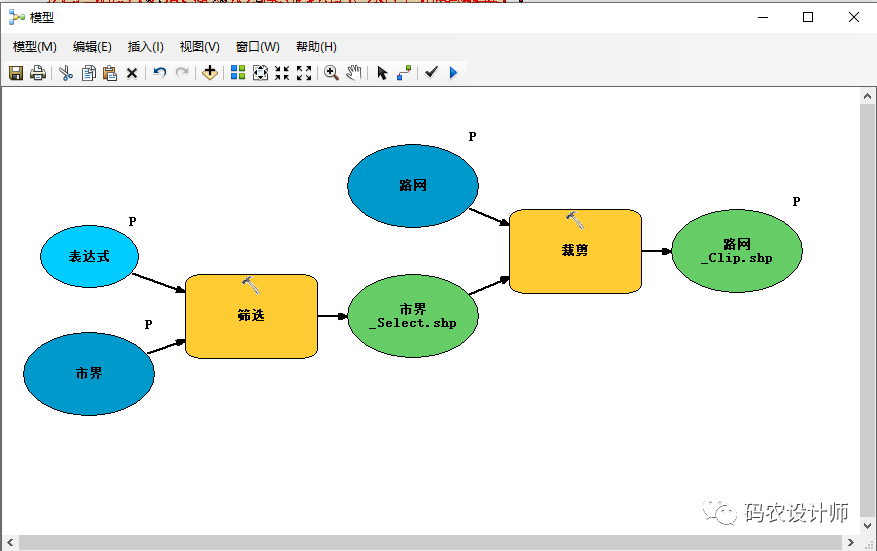
Task: Click the Validate model checkmark icon
Action: coord(431,73)
